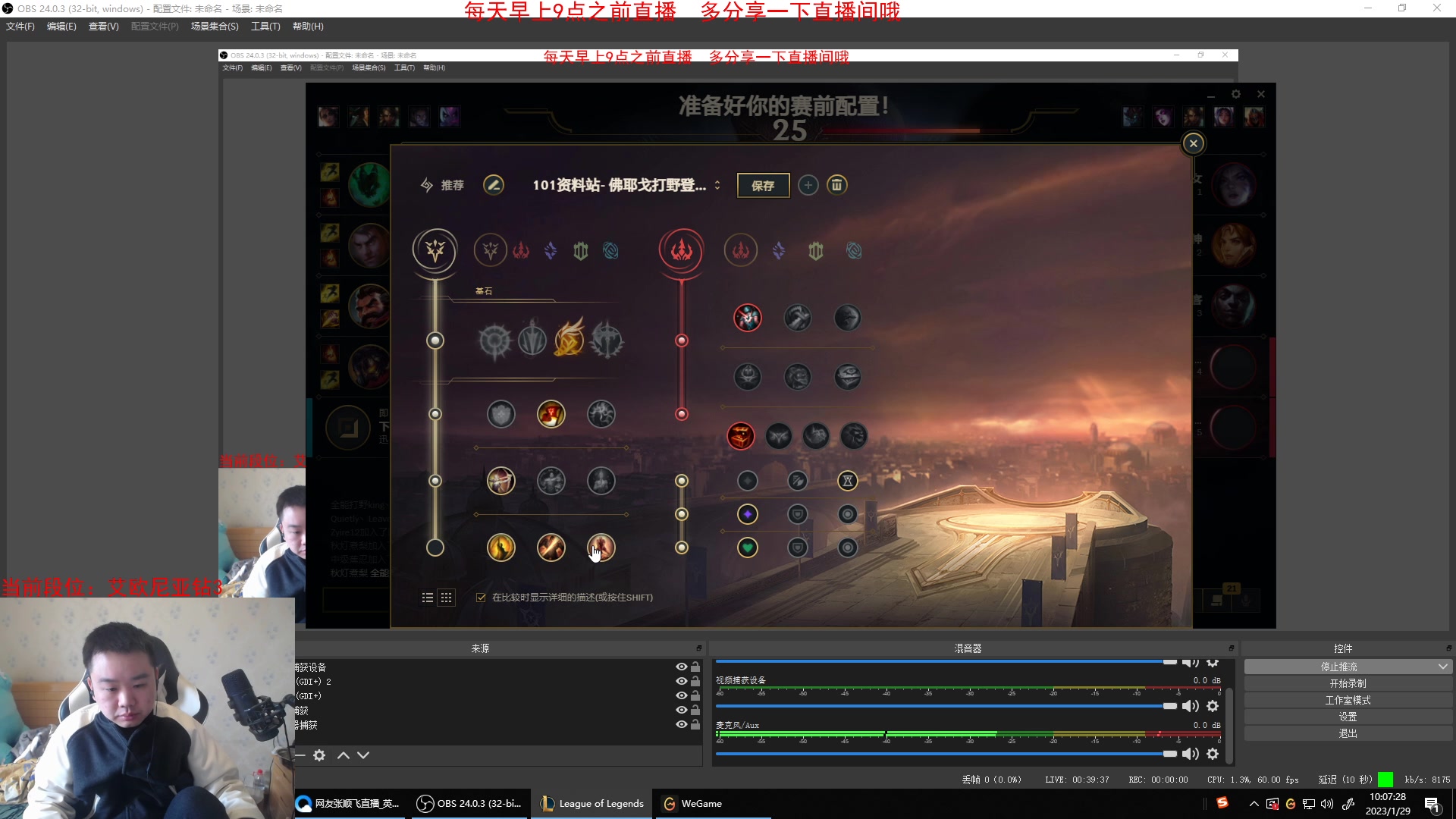Choose Inspiration as the secondary rune path
This screenshot has width=1456, height=819.
854,250
